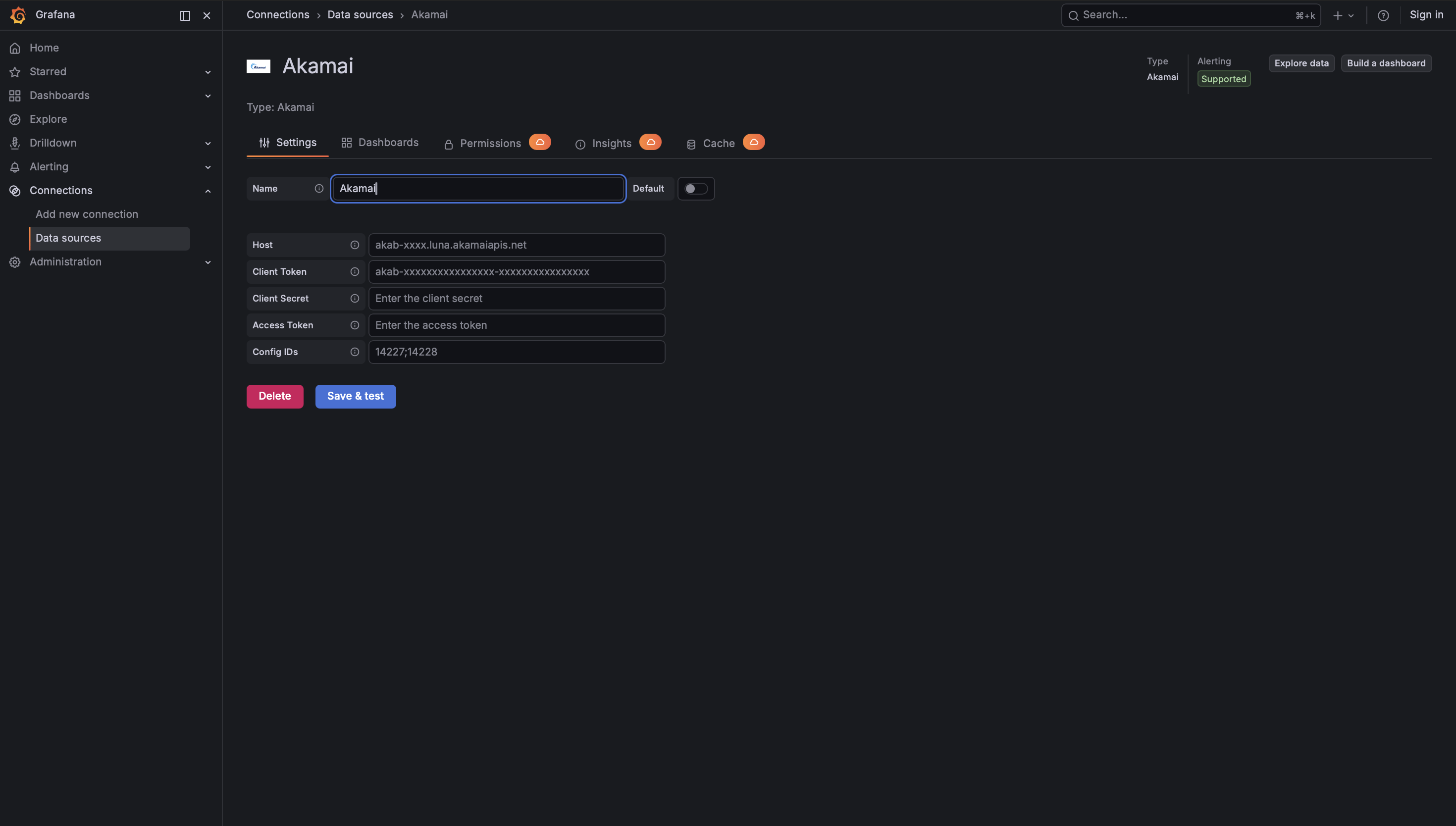Toggle the Default data source switch
Screen dimensions: 1456x826
[x=696, y=189]
